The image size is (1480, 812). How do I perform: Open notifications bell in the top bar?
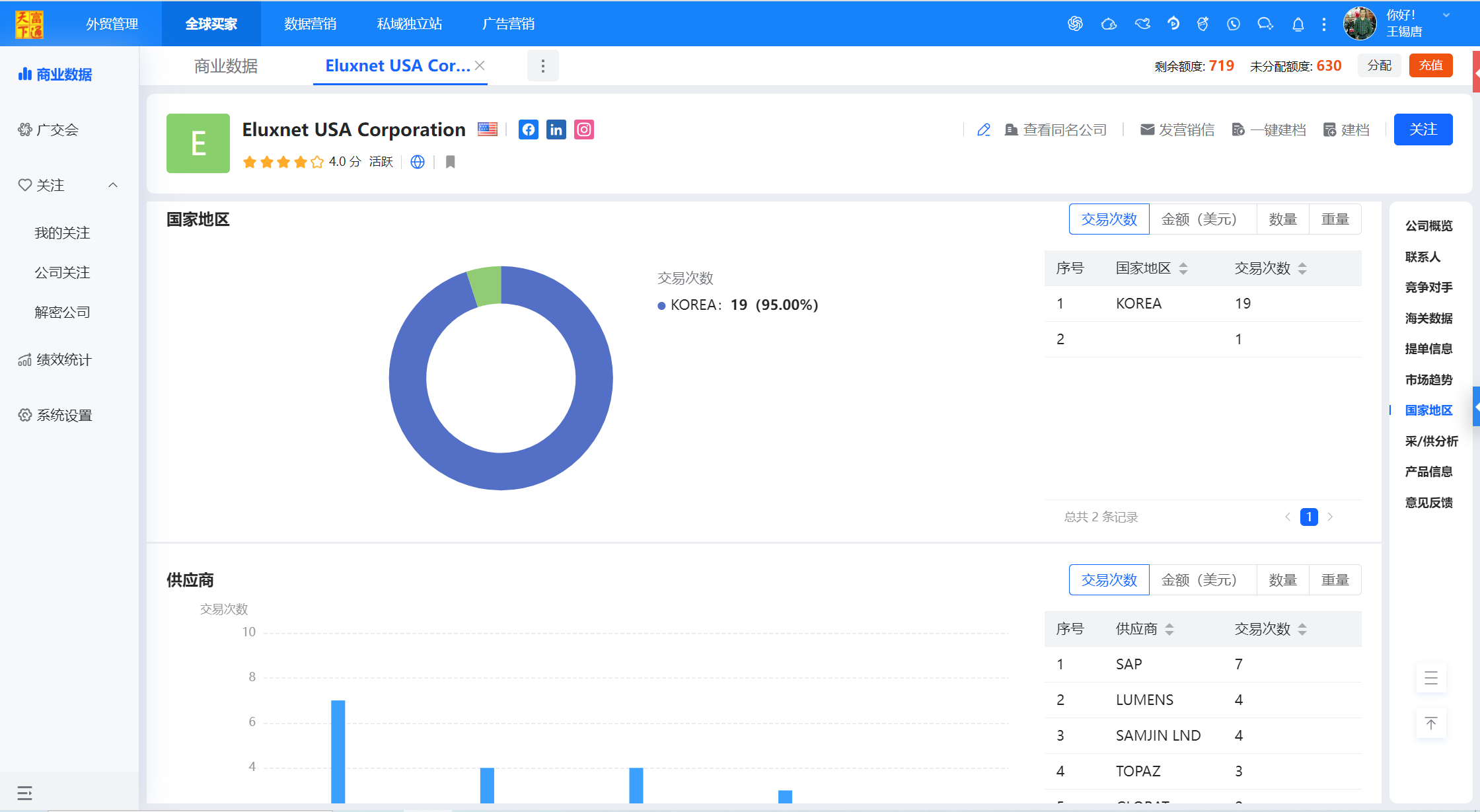pos(1298,24)
